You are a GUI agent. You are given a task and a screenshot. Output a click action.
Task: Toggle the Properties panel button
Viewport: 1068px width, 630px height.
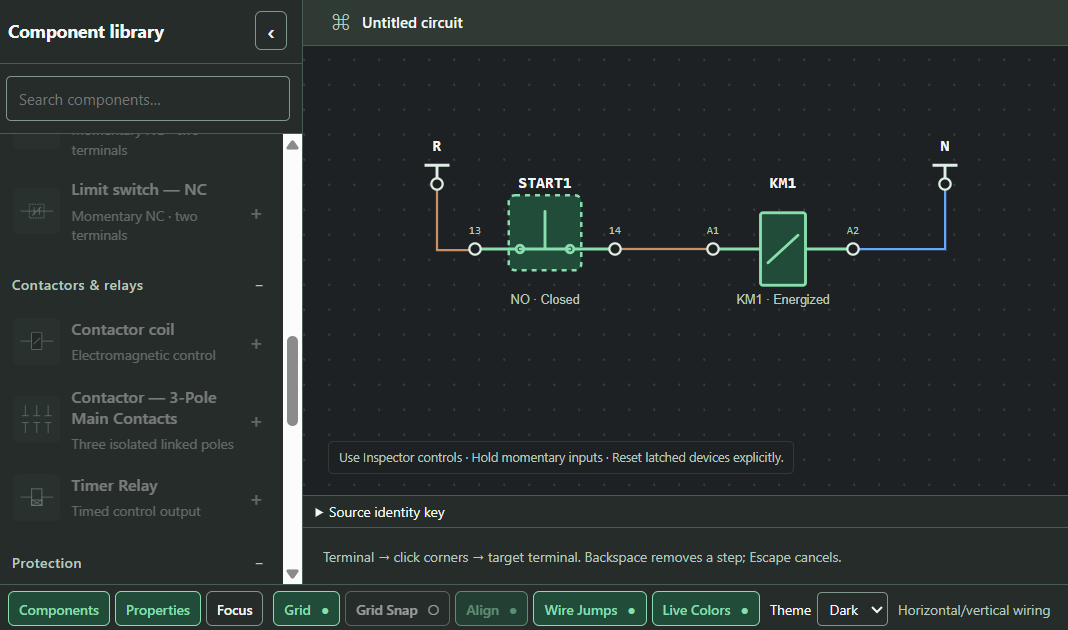click(x=158, y=609)
